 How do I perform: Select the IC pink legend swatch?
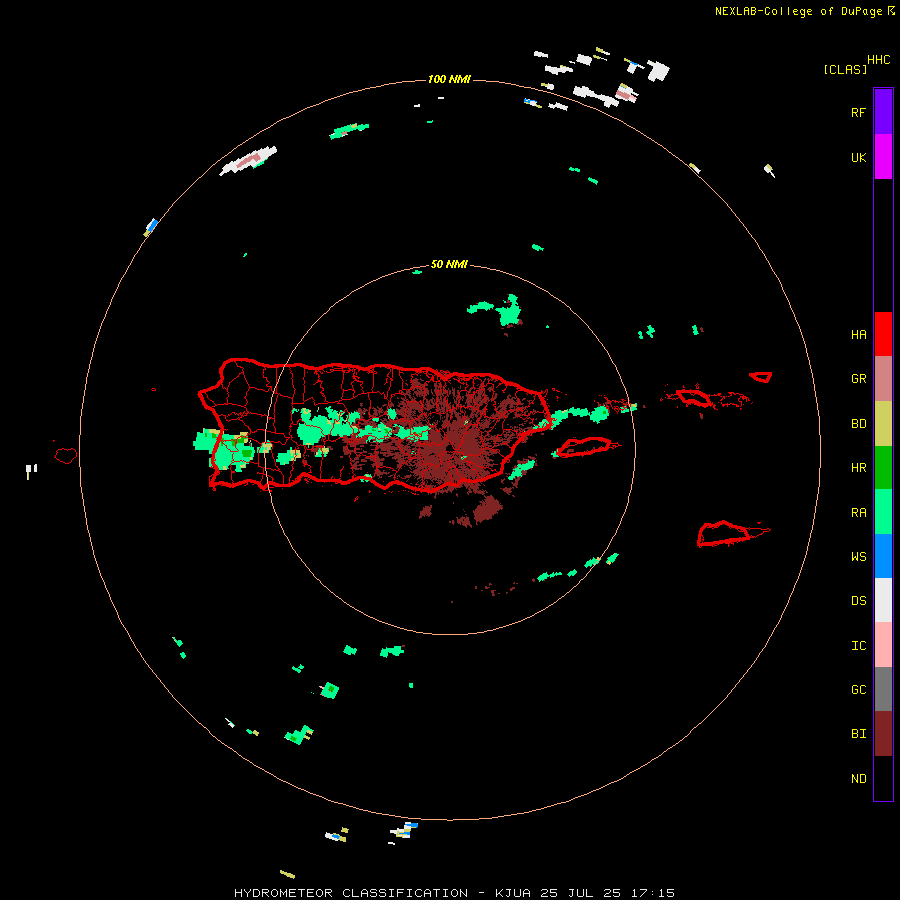pyautogui.click(x=883, y=645)
